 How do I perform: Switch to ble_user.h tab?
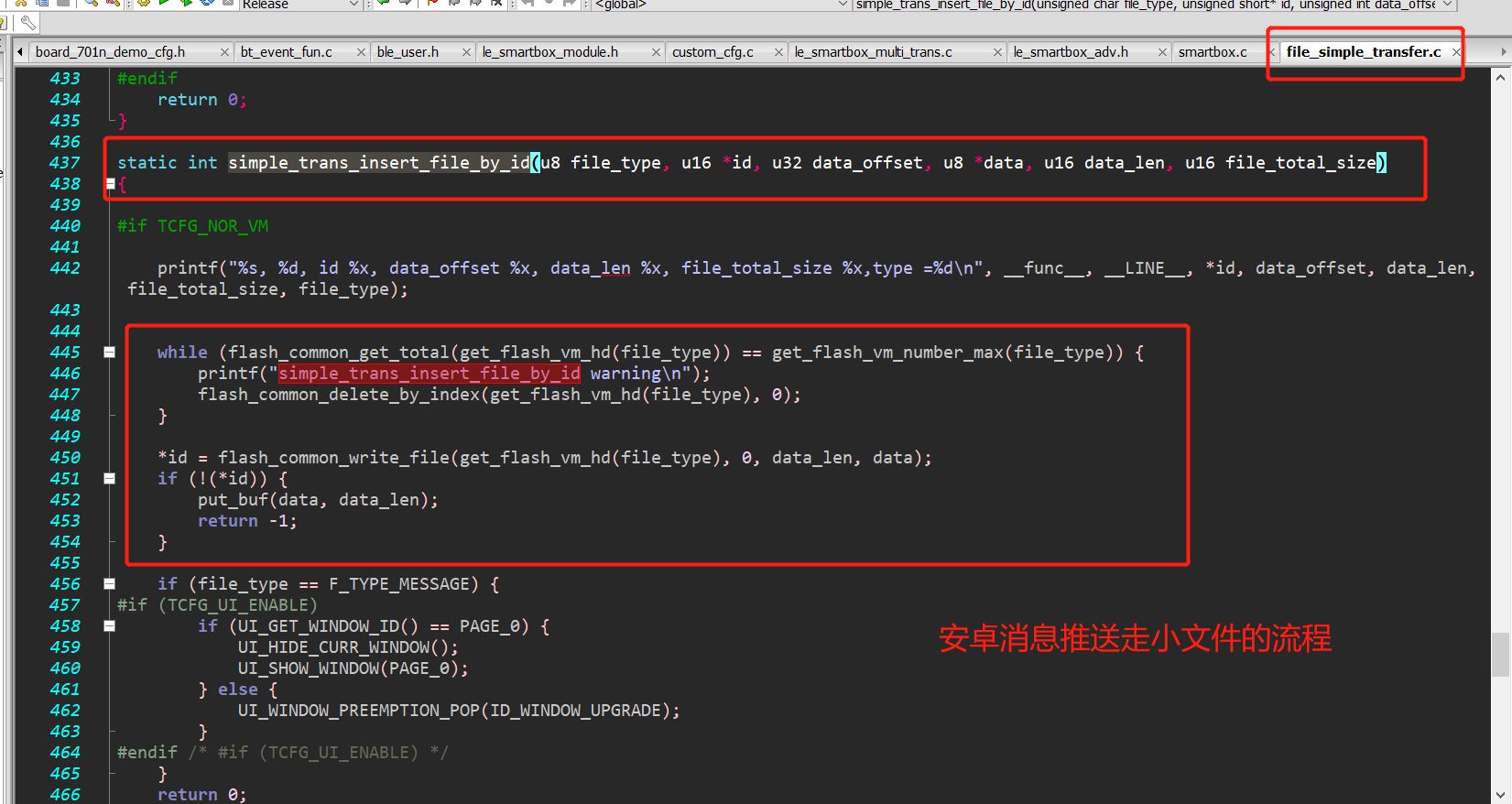tap(408, 52)
